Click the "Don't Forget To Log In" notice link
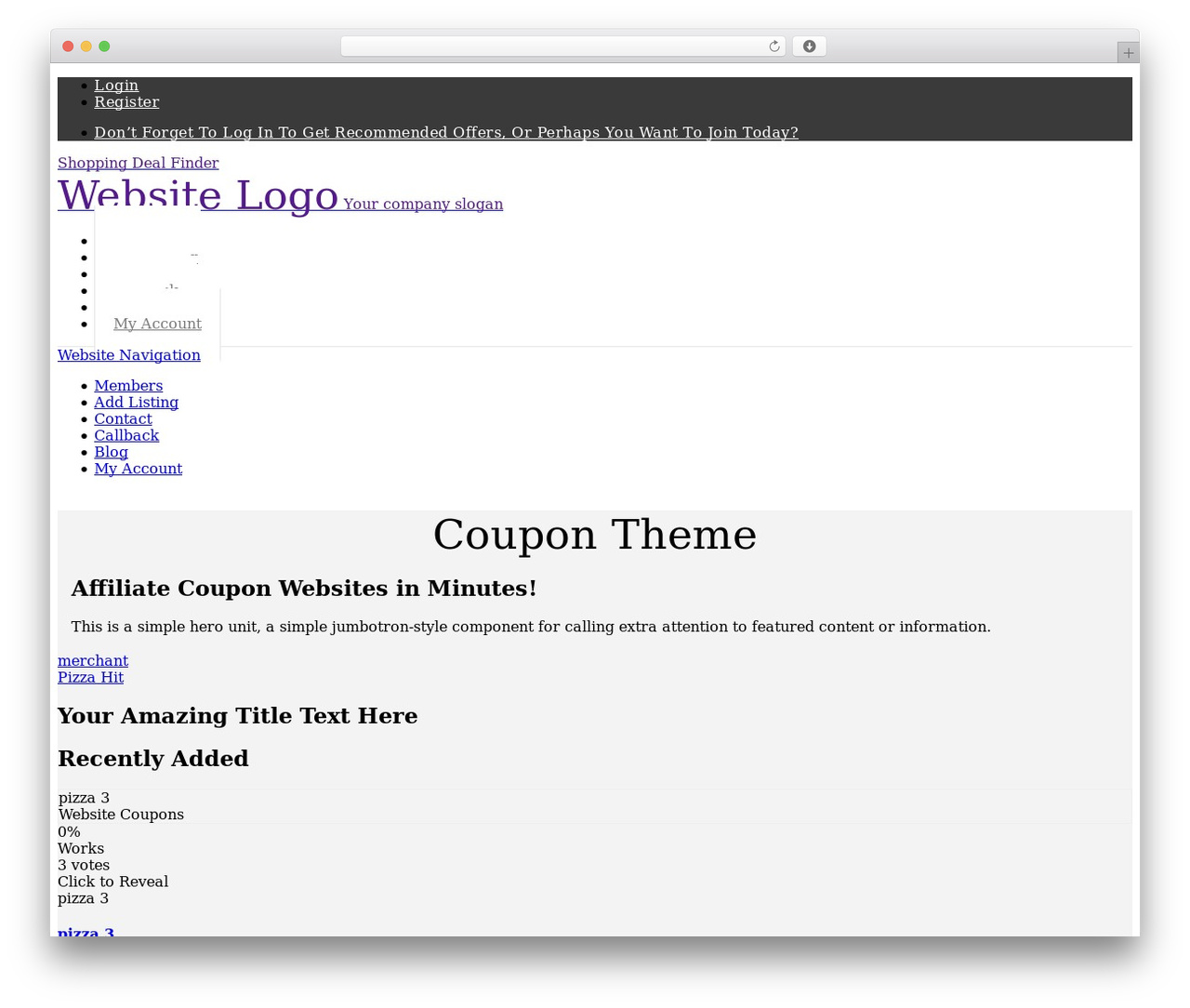Image resolution: width=1190 pixels, height=1008 pixels. (446, 132)
